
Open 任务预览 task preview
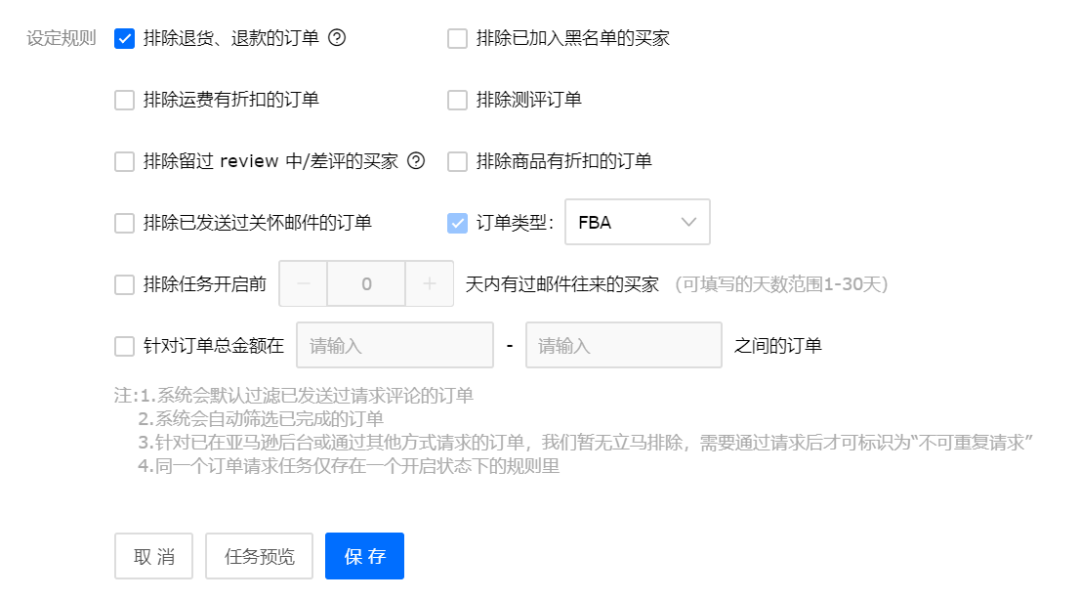tap(259, 556)
